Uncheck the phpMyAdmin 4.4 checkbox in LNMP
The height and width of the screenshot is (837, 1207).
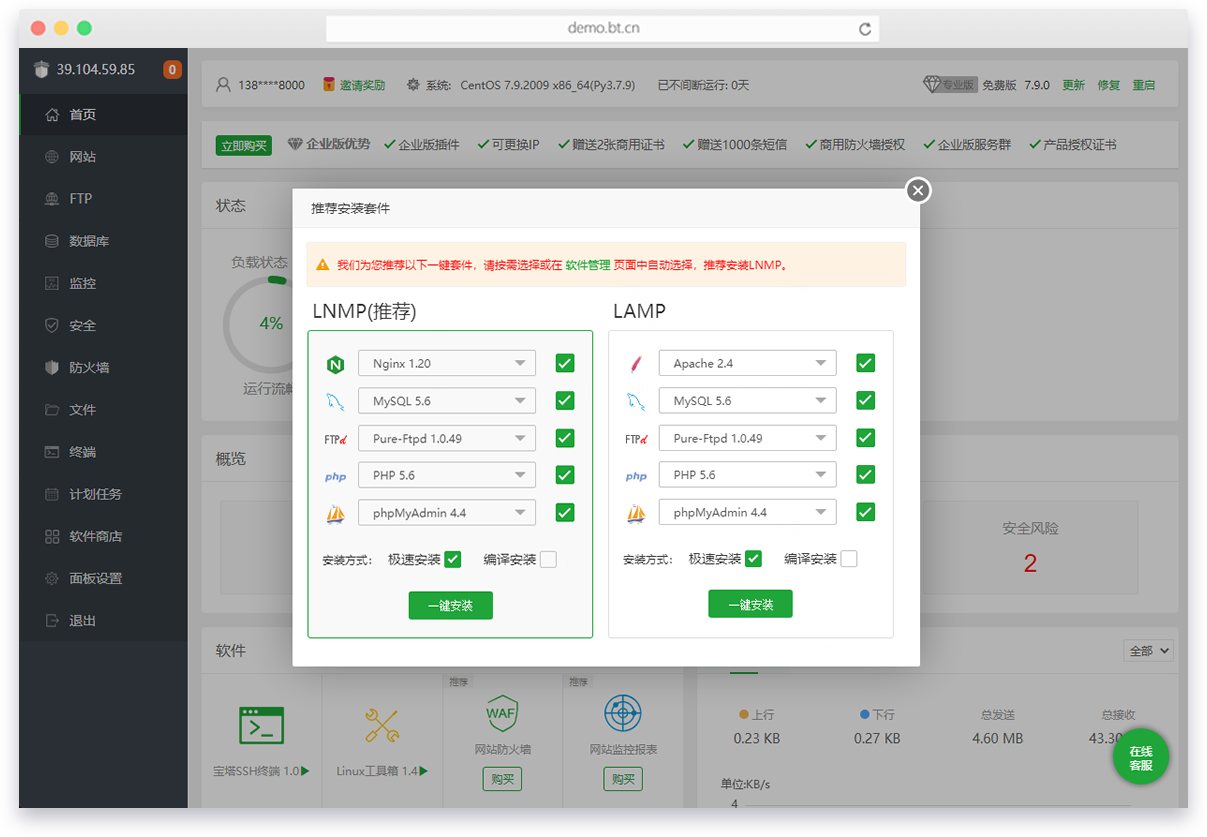point(565,513)
